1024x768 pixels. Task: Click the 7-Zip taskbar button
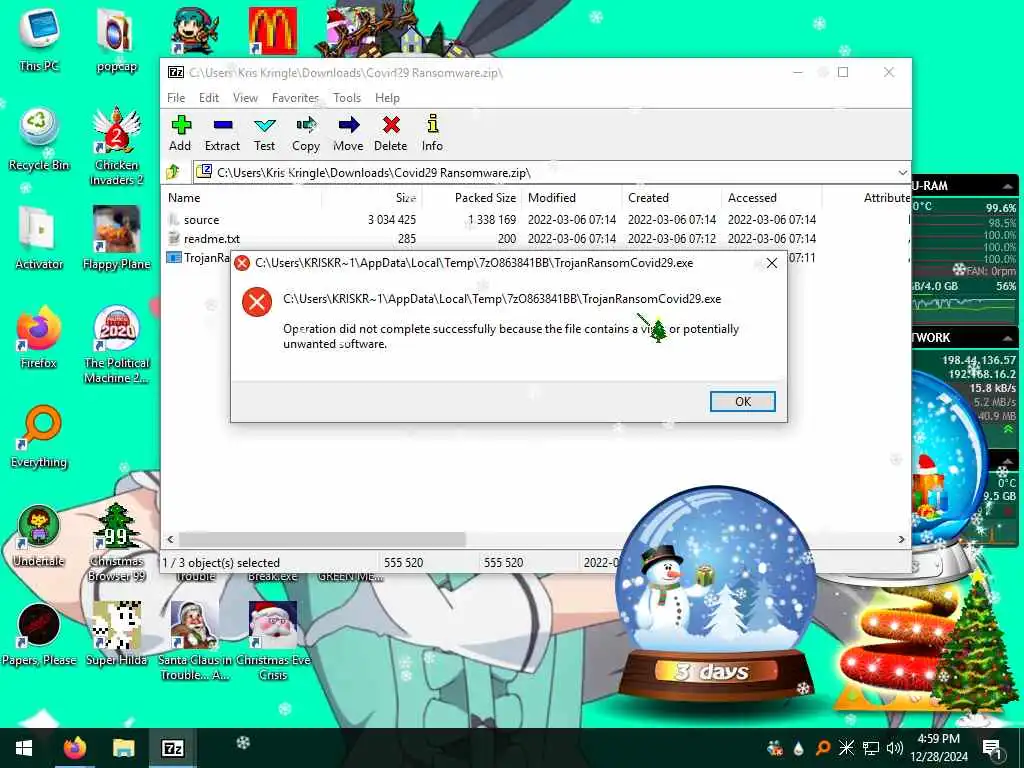(x=172, y=748)
